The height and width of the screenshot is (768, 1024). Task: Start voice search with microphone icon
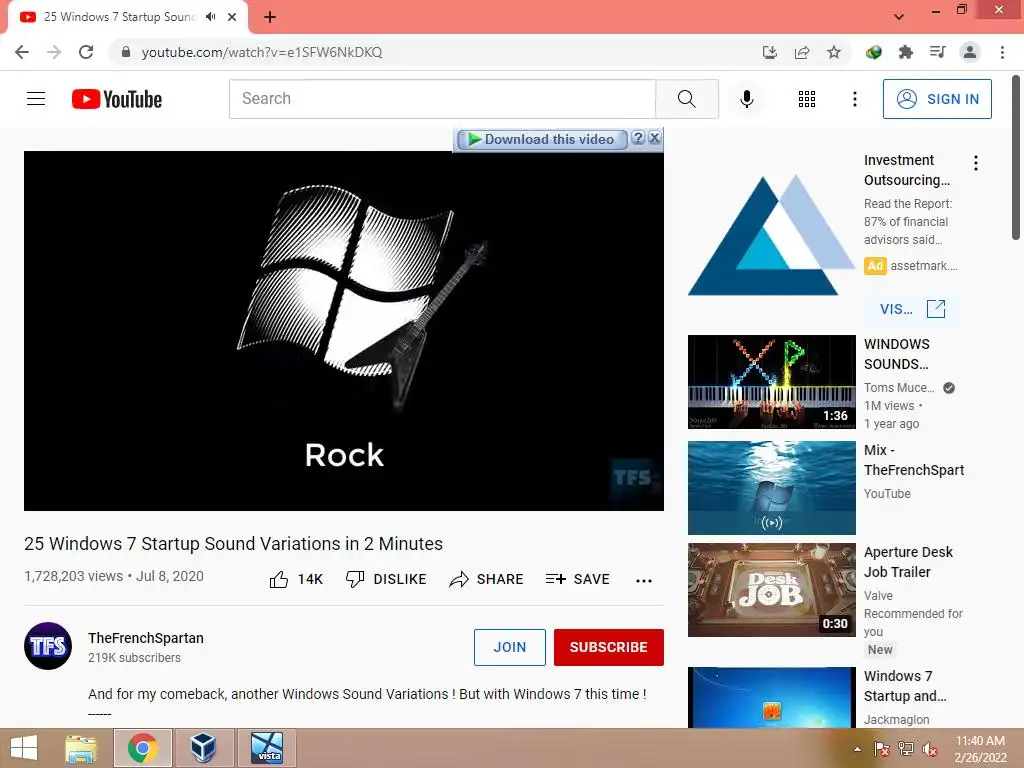coord(746,99)
